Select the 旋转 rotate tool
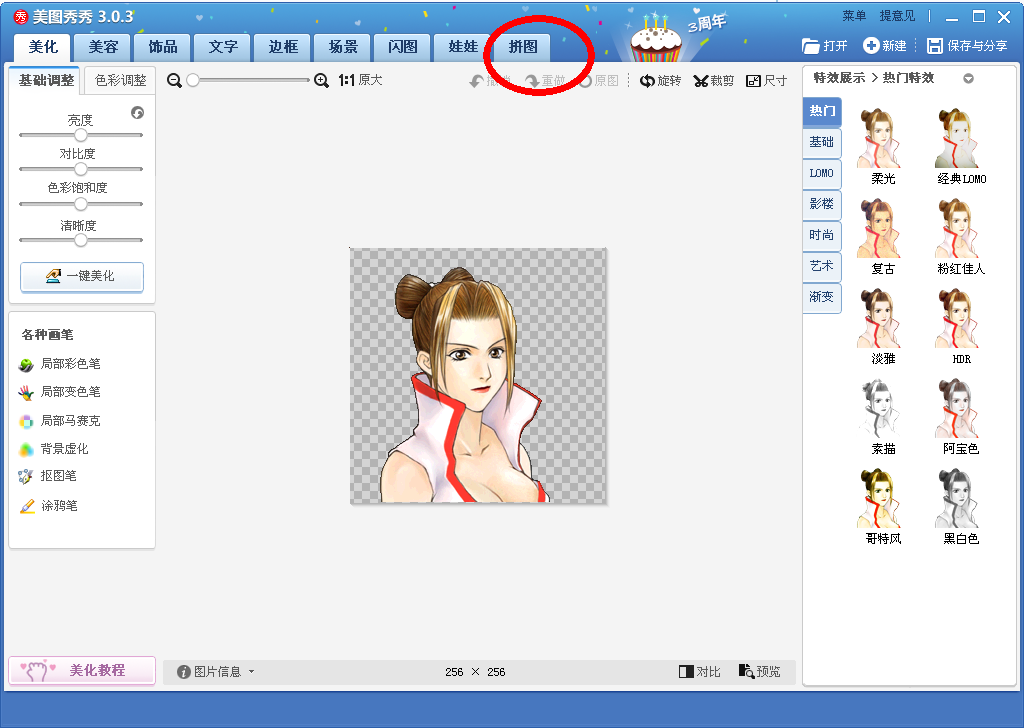The height and width of the screenshot is (728, 1024). coord(660,80)
